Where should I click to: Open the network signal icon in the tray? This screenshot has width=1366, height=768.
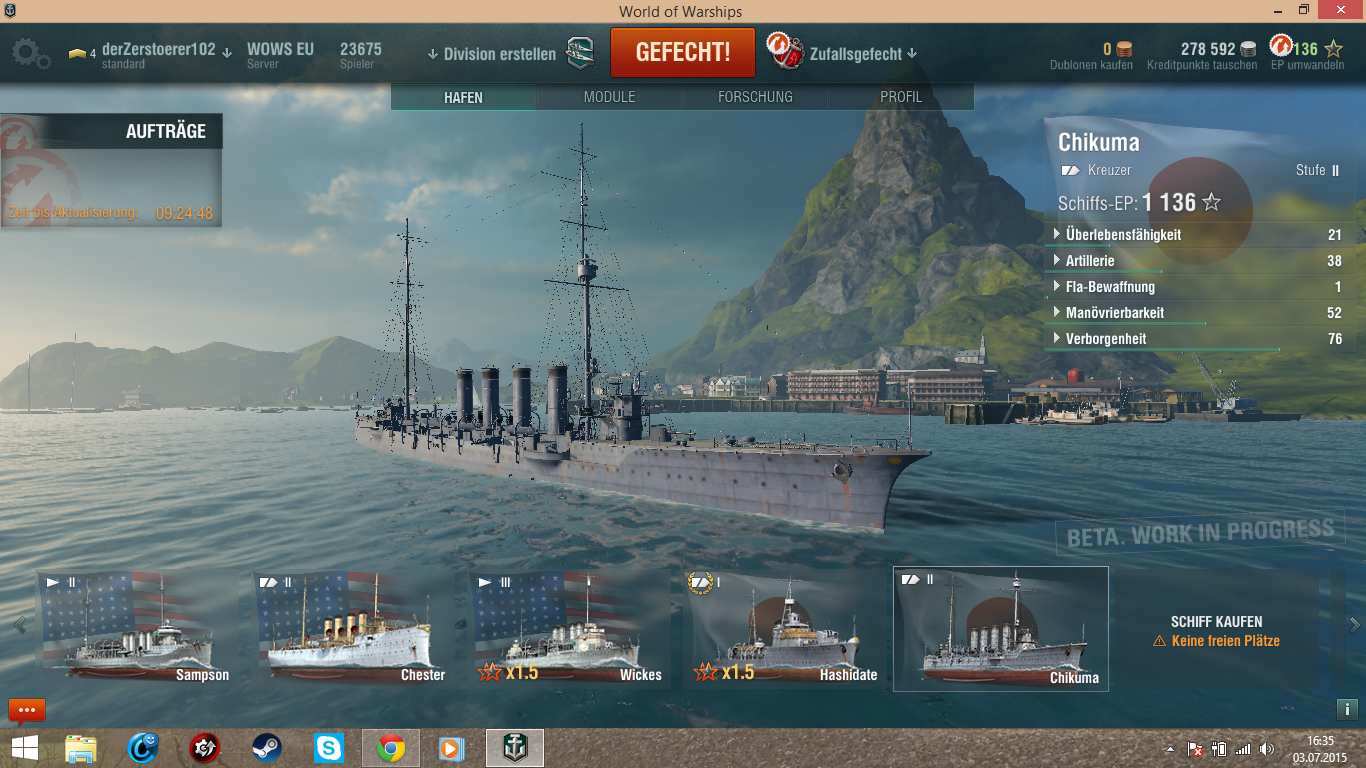(1242, 749)
